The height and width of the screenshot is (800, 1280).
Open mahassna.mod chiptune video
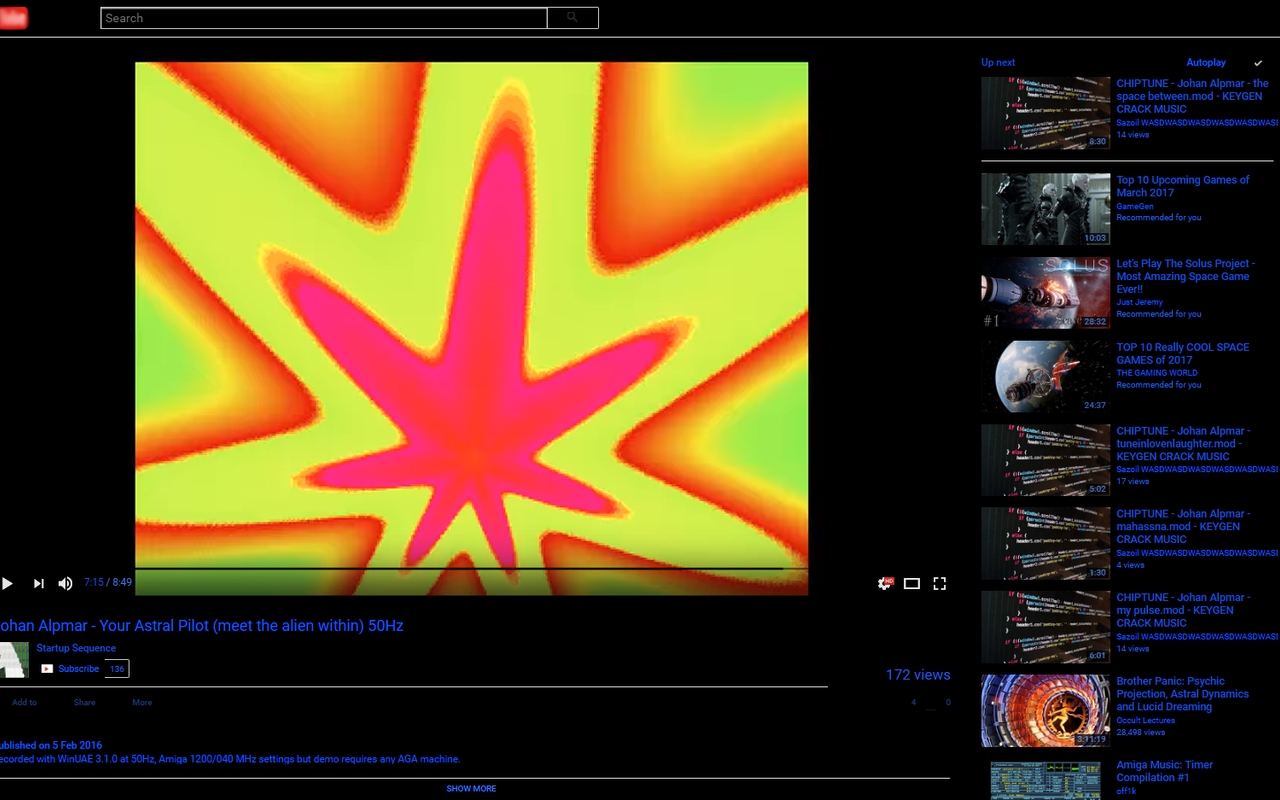1183,526
